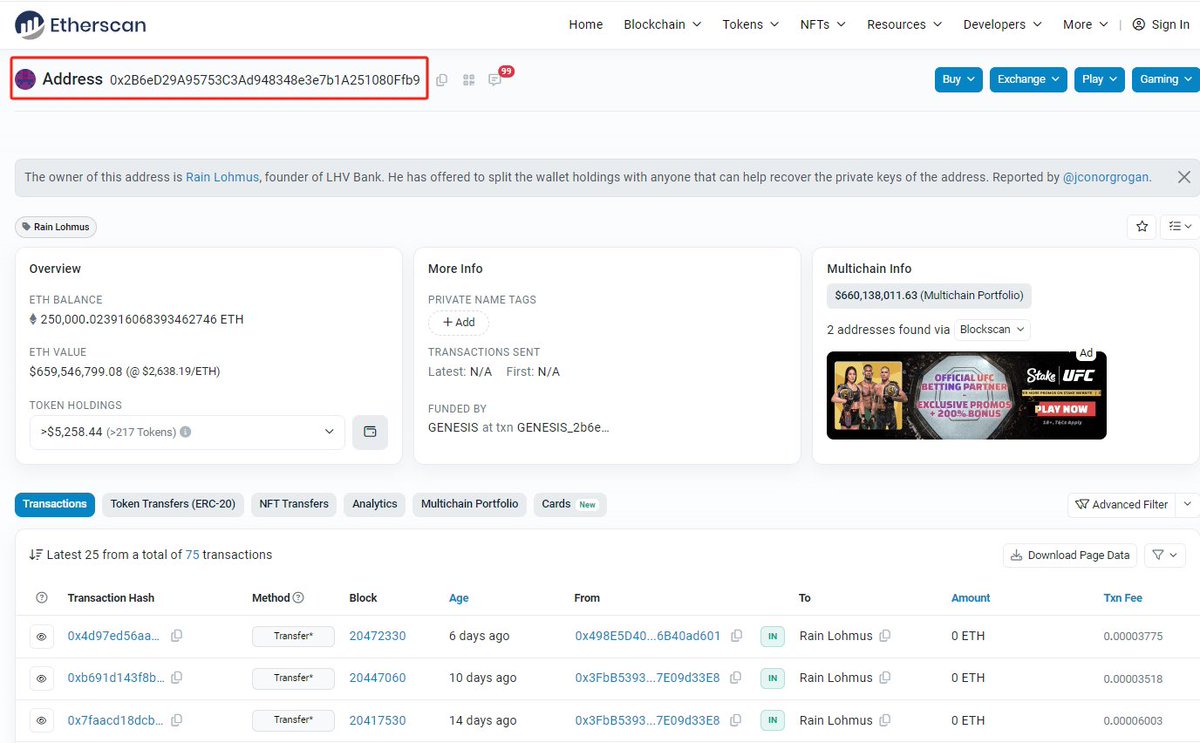Expand the Resources menu
This screenshot has height=743, width=1200.
[905, 24]
